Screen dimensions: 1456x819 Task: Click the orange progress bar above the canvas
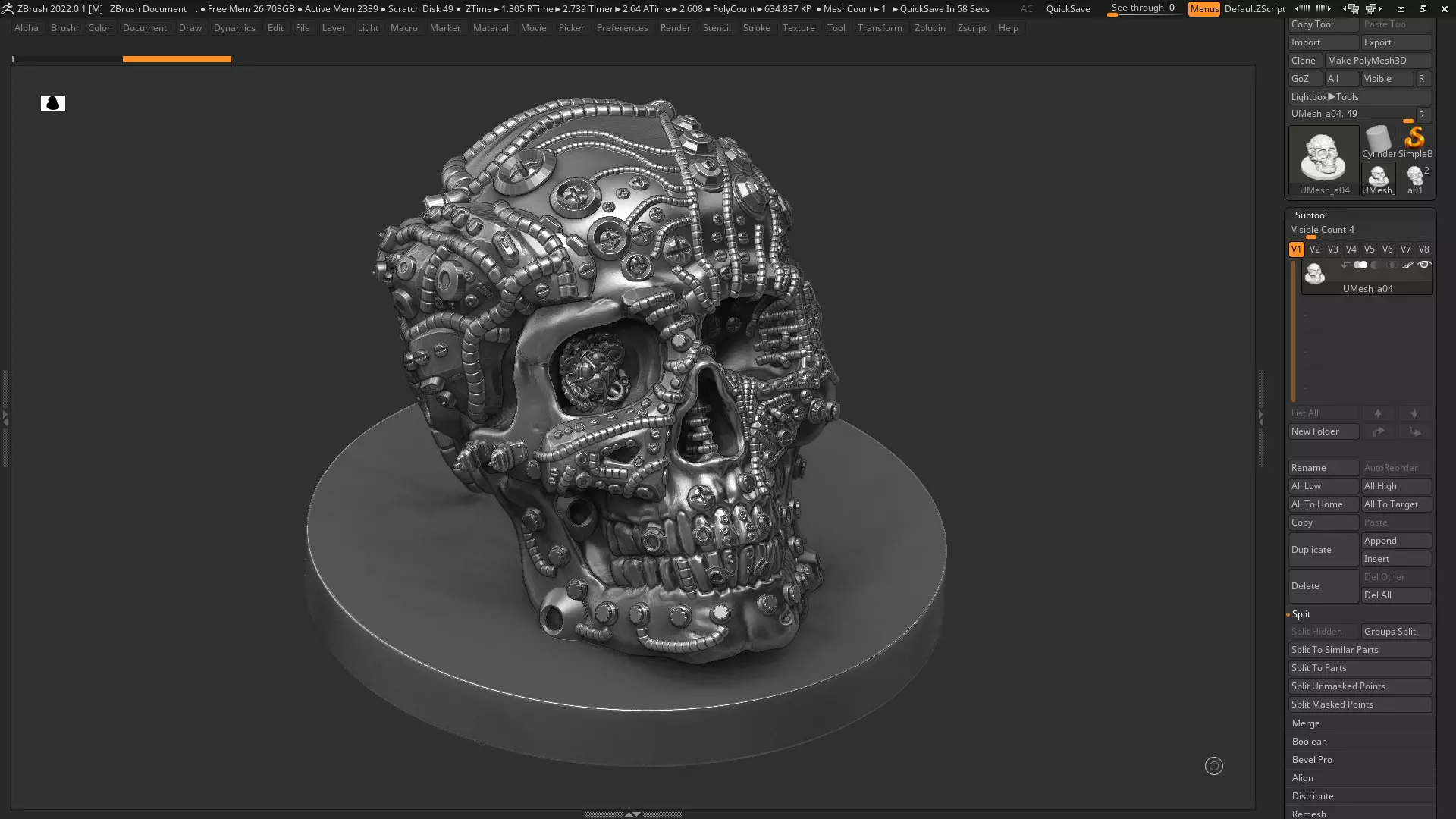point(177,59)
